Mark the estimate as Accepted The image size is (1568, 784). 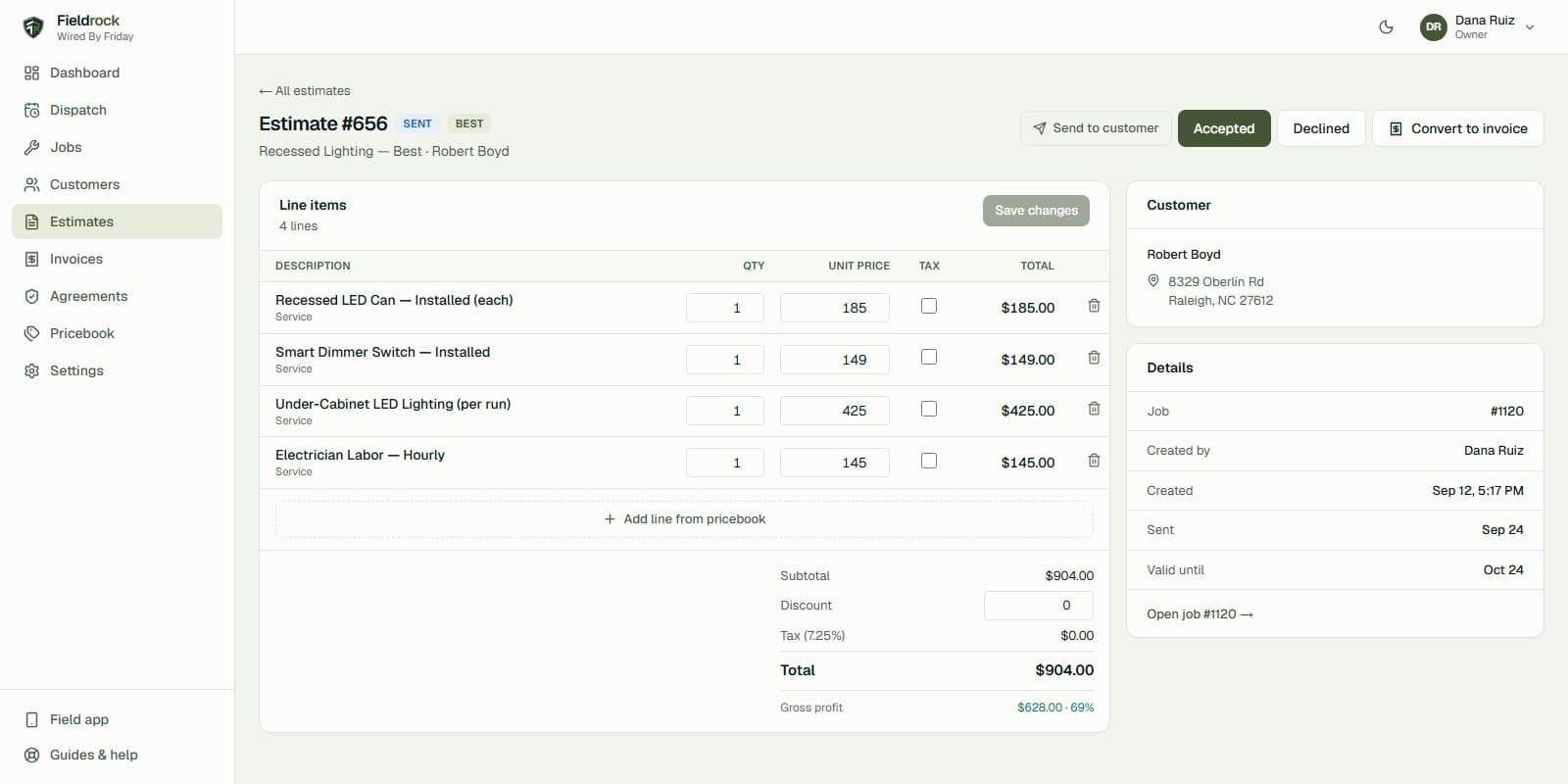[x=1224, y=128]
